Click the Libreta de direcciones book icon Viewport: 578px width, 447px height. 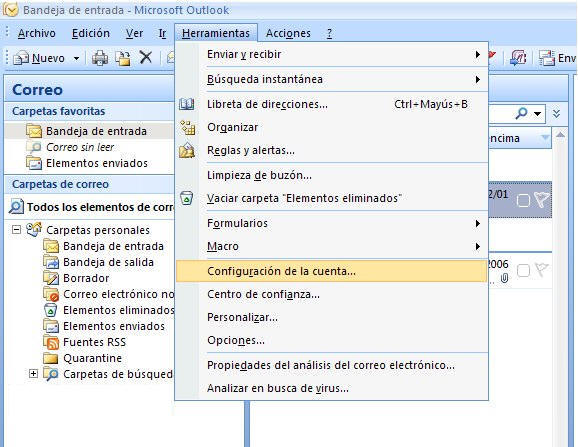pyautogui.click(x=187, y=104)
